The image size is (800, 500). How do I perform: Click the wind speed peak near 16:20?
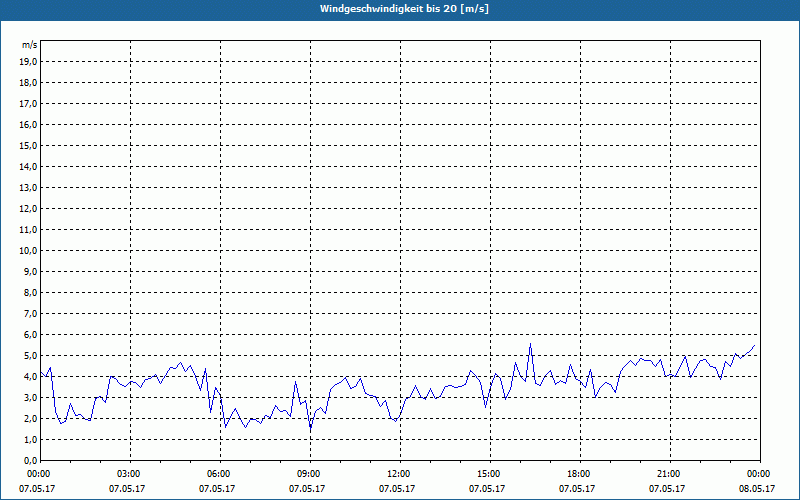[531, 343]
